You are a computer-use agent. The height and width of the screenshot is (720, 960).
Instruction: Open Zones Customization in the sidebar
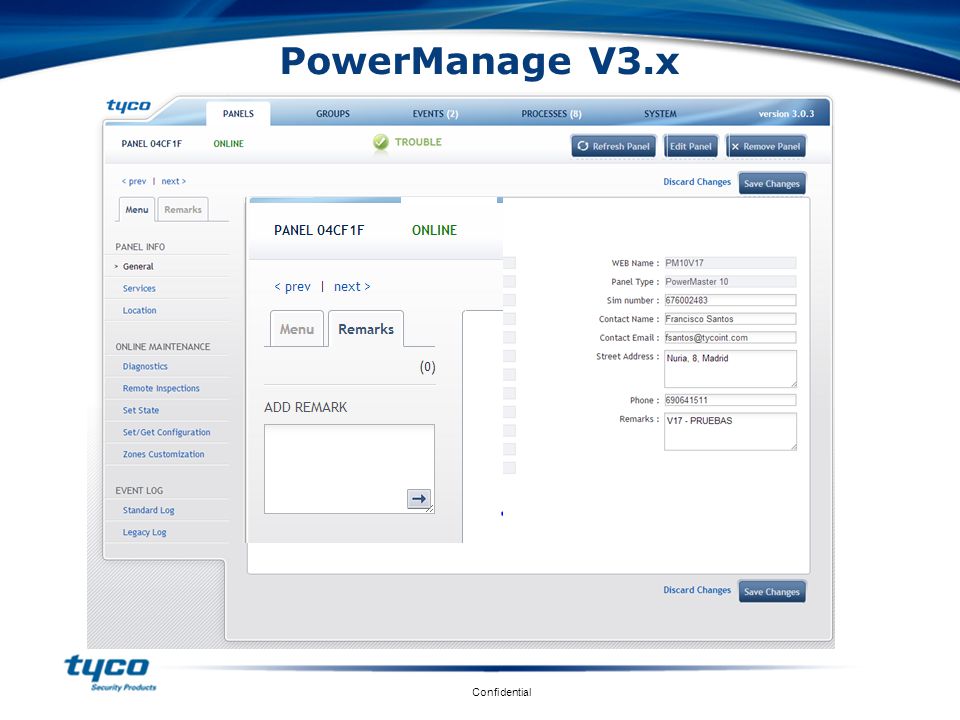coord(163,454)
